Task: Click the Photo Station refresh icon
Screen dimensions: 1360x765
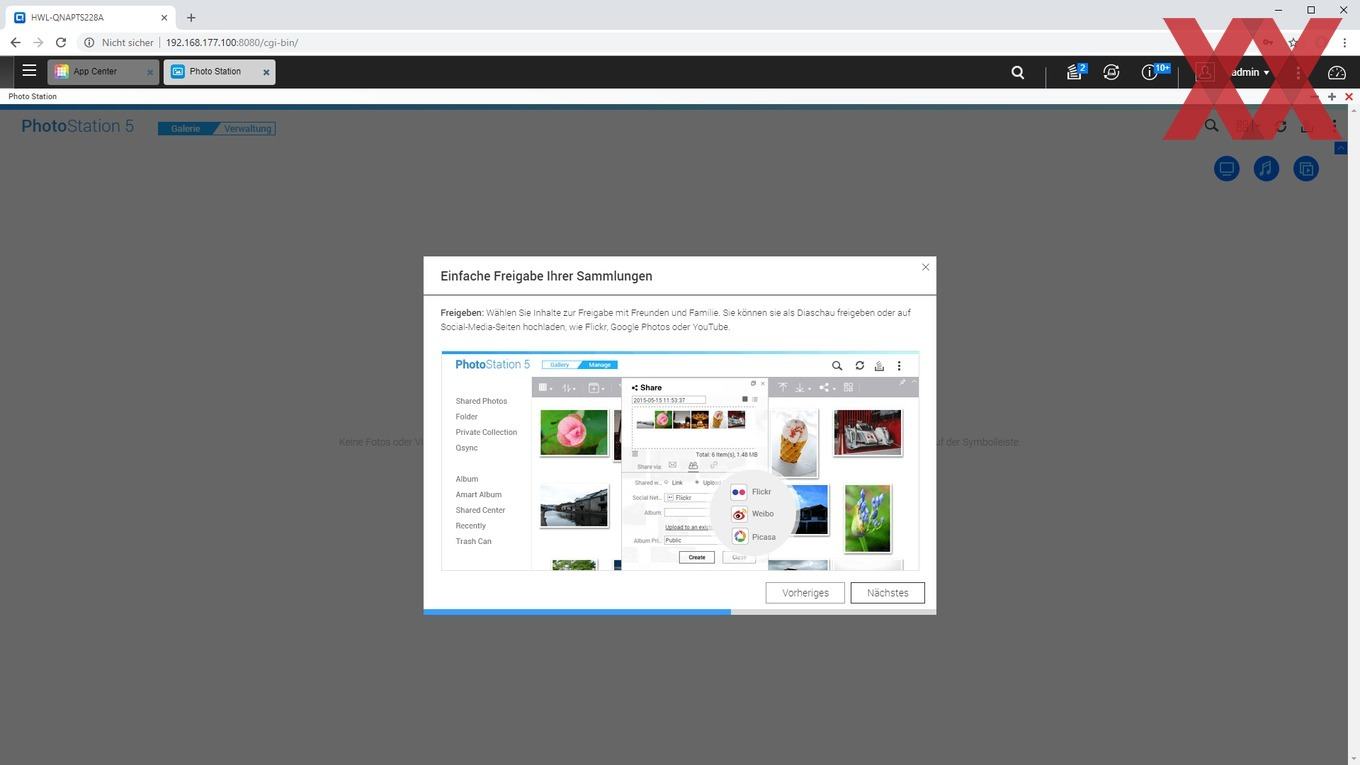Action: pos(1281,126)
